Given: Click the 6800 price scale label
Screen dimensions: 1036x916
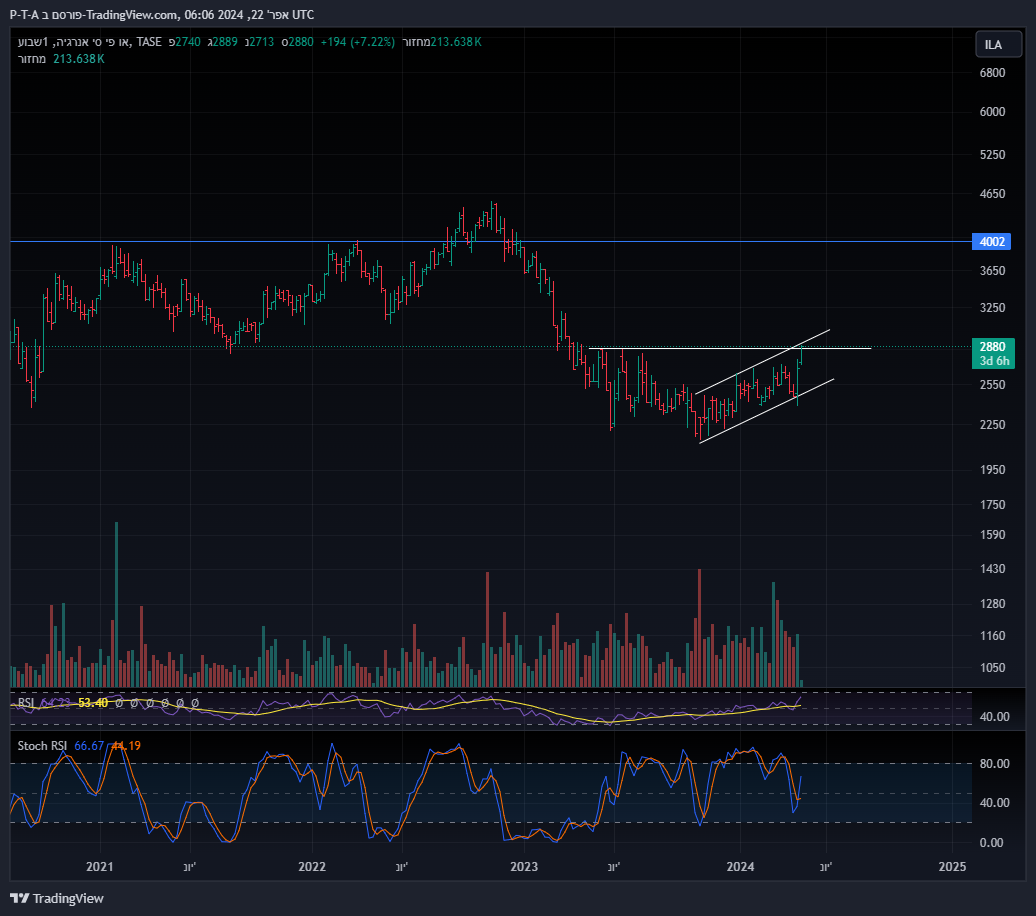Looking at the screenshot, I should tap(992, 73).
